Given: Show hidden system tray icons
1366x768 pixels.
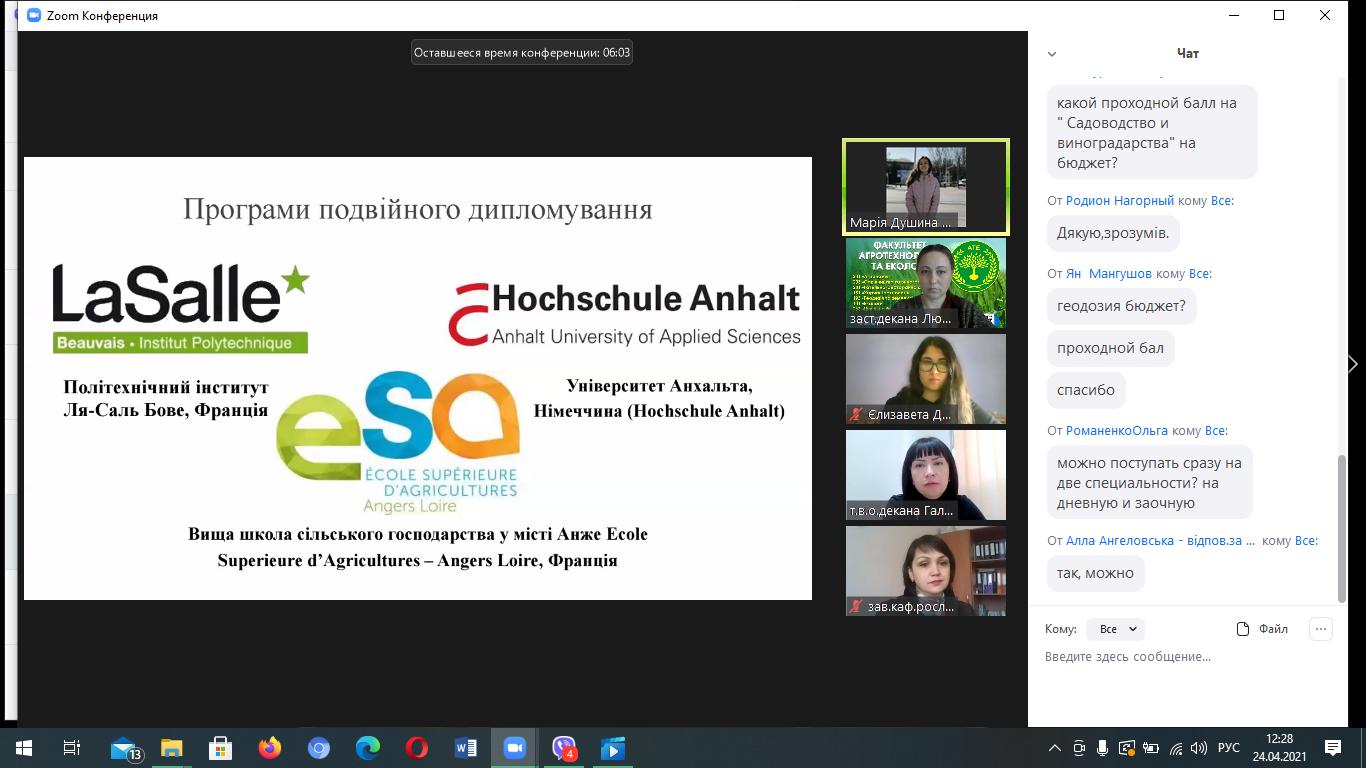Looking at the screenshot, I should (1055, 748).
